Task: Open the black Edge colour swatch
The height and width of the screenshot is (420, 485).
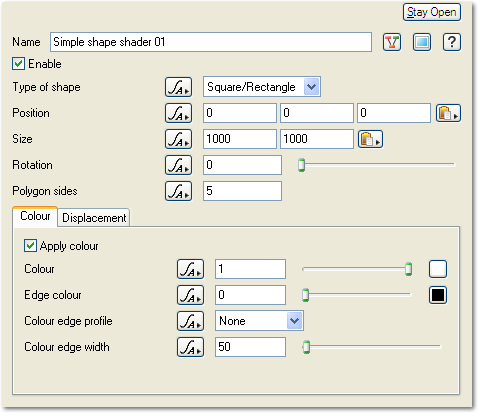Action: coord(438,295)
